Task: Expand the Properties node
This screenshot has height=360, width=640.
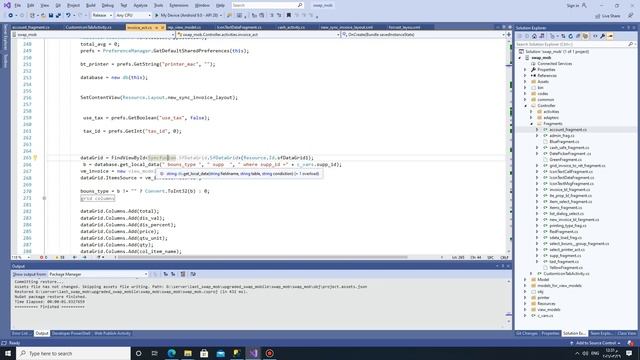Action: pyautogui.click(x=525, y=70)
